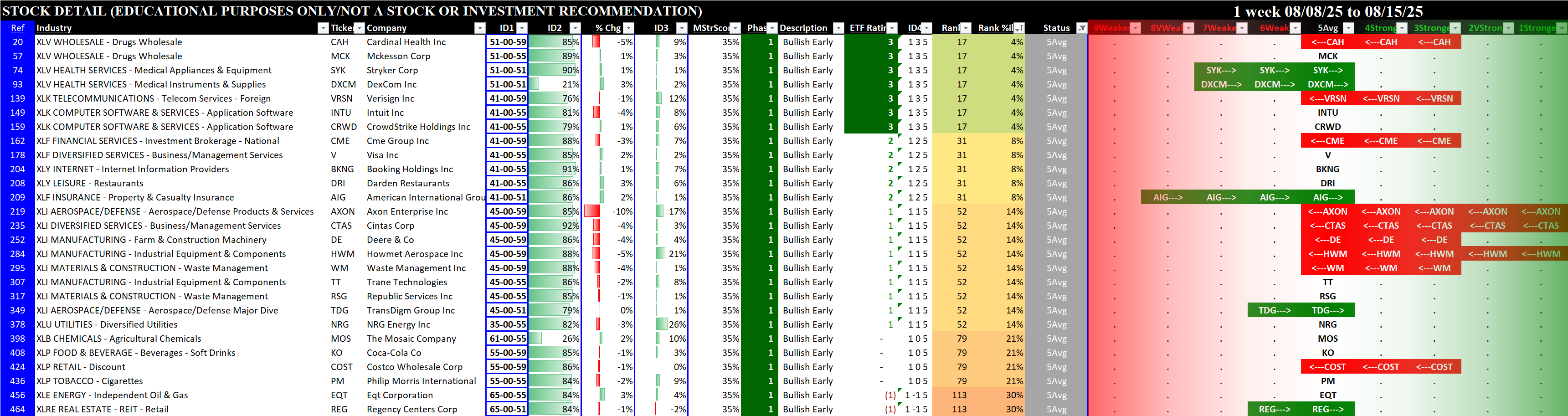Open the 8VWeak column filter dropdown

click(x=1189, y=28)
